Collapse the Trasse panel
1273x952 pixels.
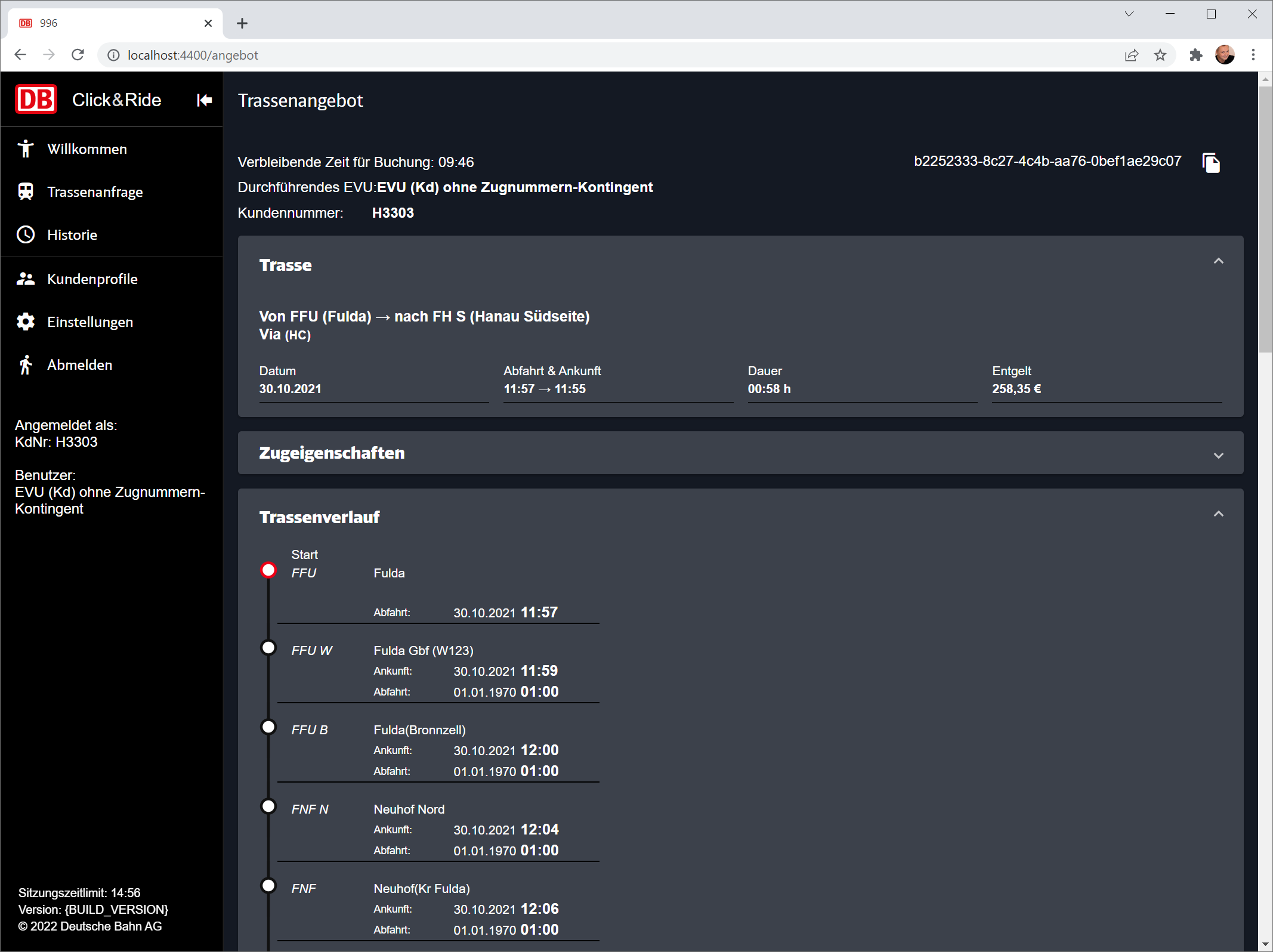(1218, 261)
